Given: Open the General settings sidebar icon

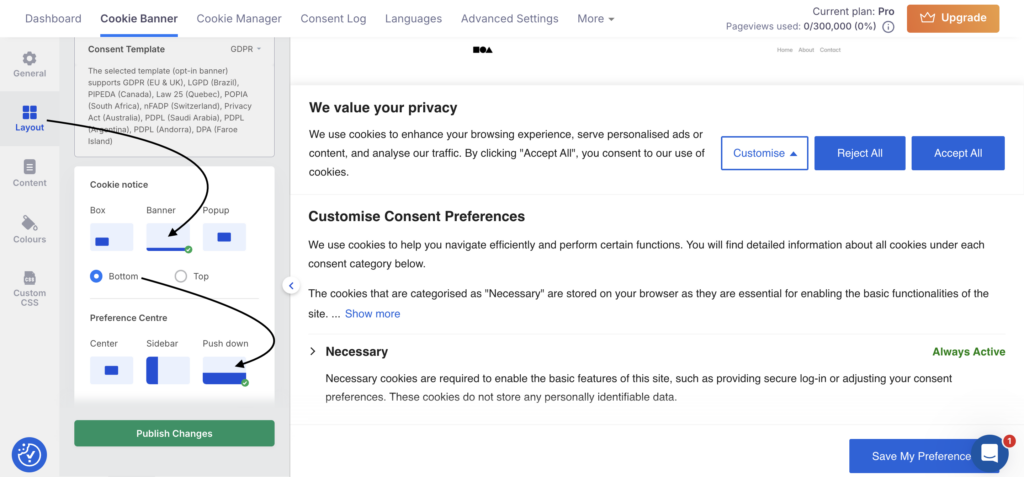Looking at the screenshot, I should 29,64.
